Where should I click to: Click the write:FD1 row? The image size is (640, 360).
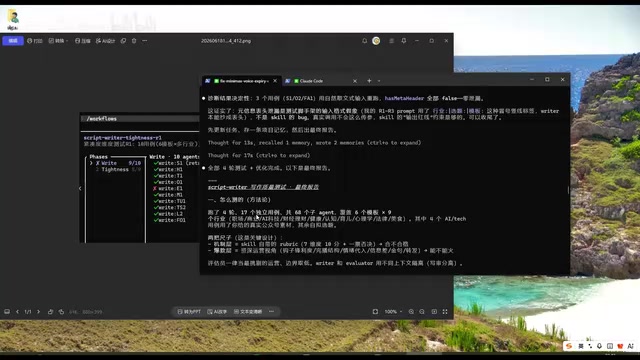(170, 220)
